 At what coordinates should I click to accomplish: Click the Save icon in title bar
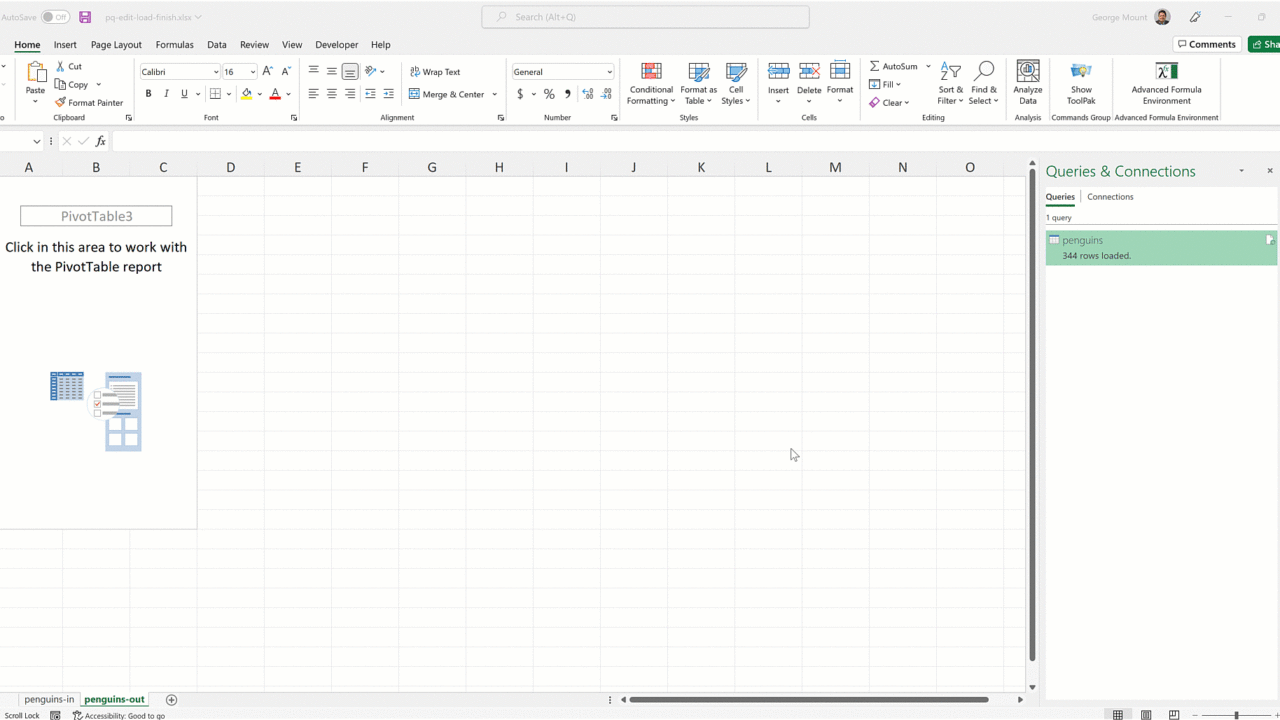(x=85, y=17)
